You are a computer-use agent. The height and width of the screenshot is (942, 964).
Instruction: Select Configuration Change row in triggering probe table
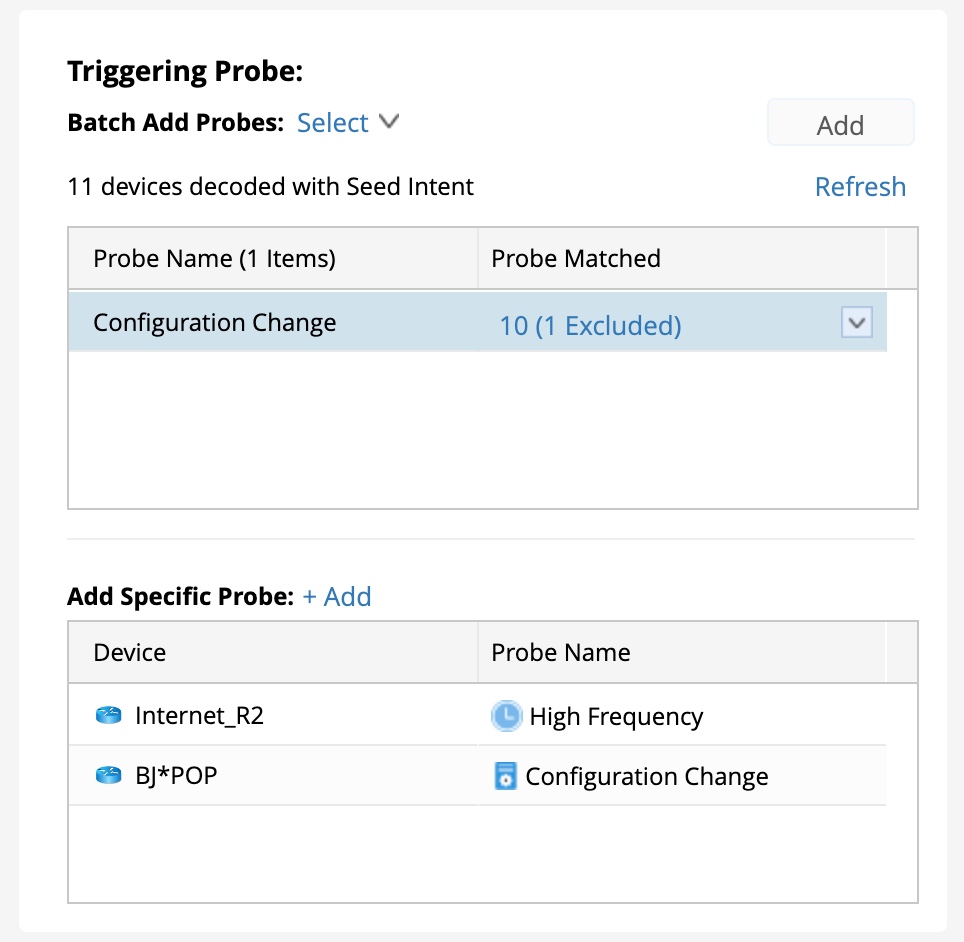214,323
